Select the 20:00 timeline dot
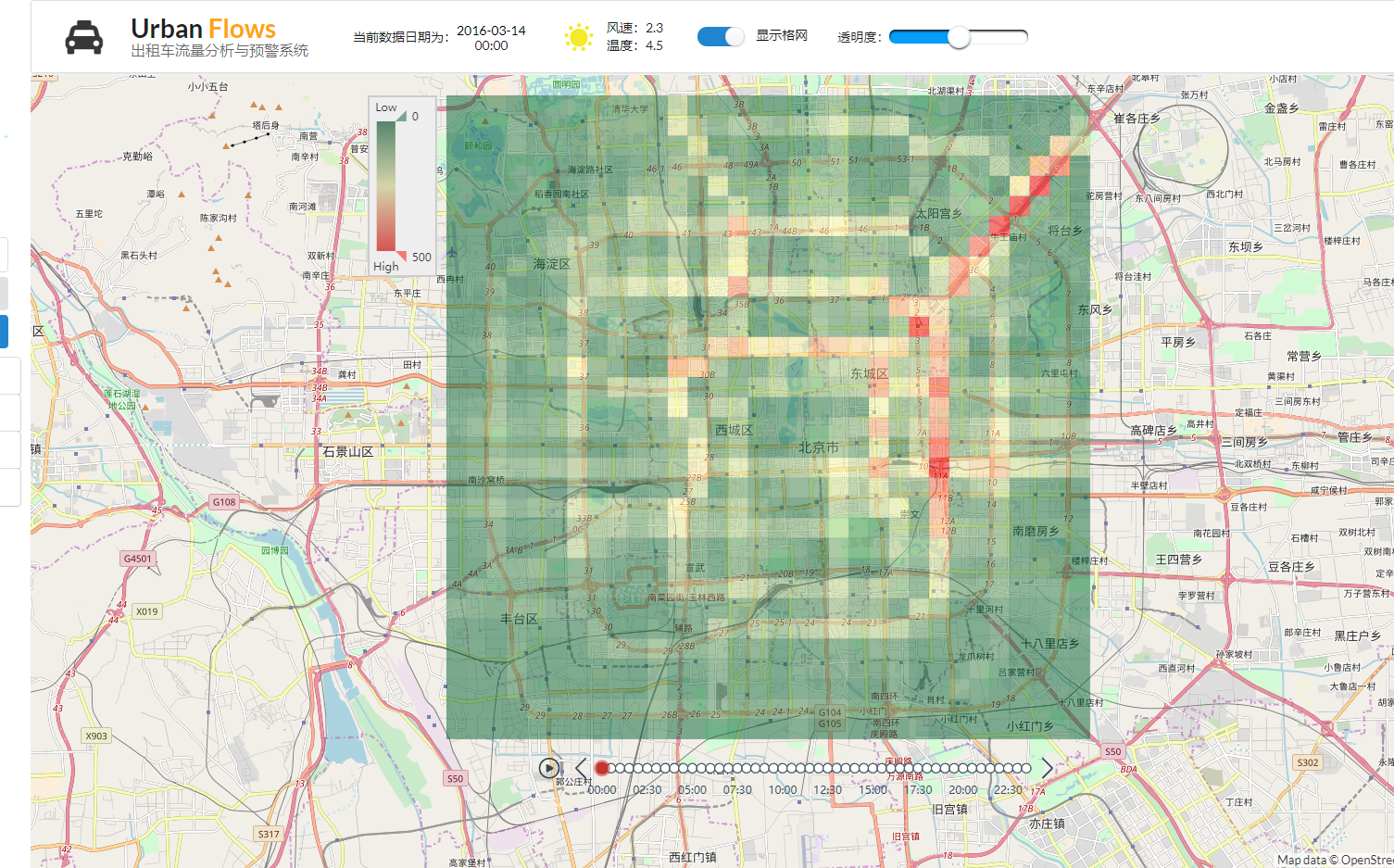Image resolution: width=1394 pixels, height=868 pixels. (962, 768)
